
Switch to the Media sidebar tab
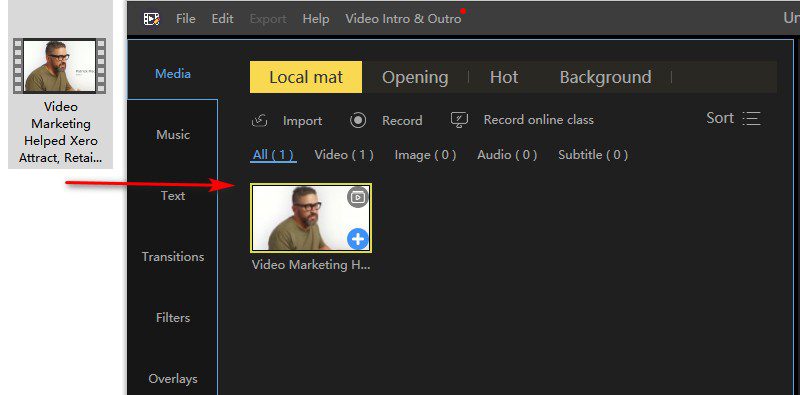pyautogui.click(x=173, y=73)
